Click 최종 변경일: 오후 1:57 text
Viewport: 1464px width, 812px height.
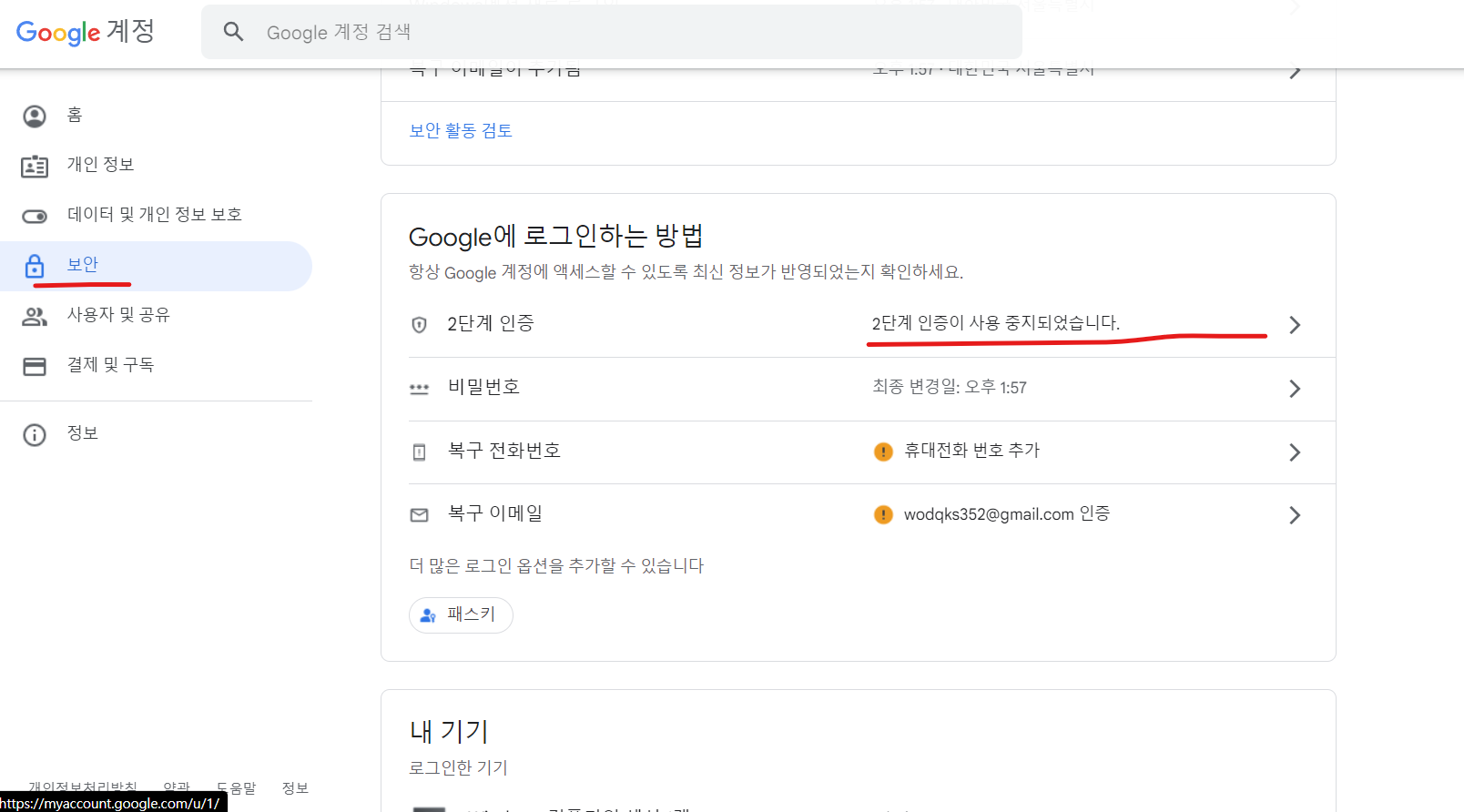point(950,387)
